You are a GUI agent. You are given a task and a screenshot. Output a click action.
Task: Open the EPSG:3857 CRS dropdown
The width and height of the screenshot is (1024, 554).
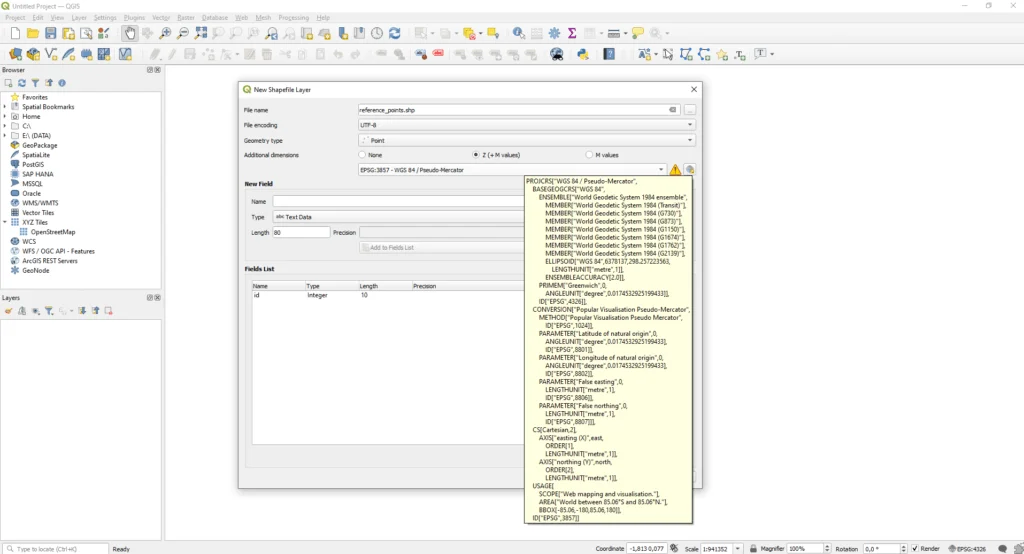(x=512, y=170)
